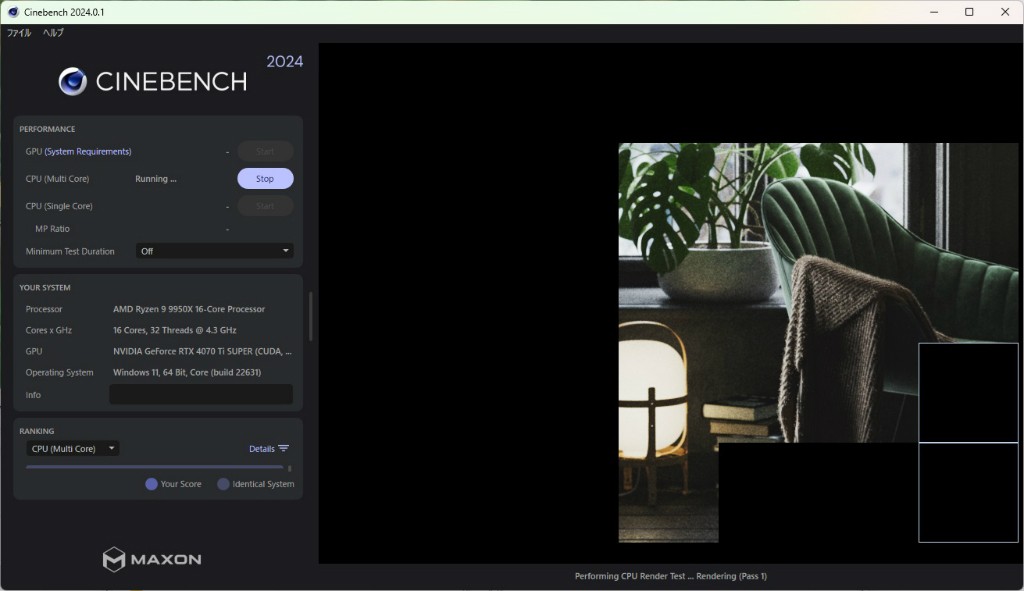Click the ranking score progress bar
The width and height of the screenshot is (1024, 591).
point(154,467)
